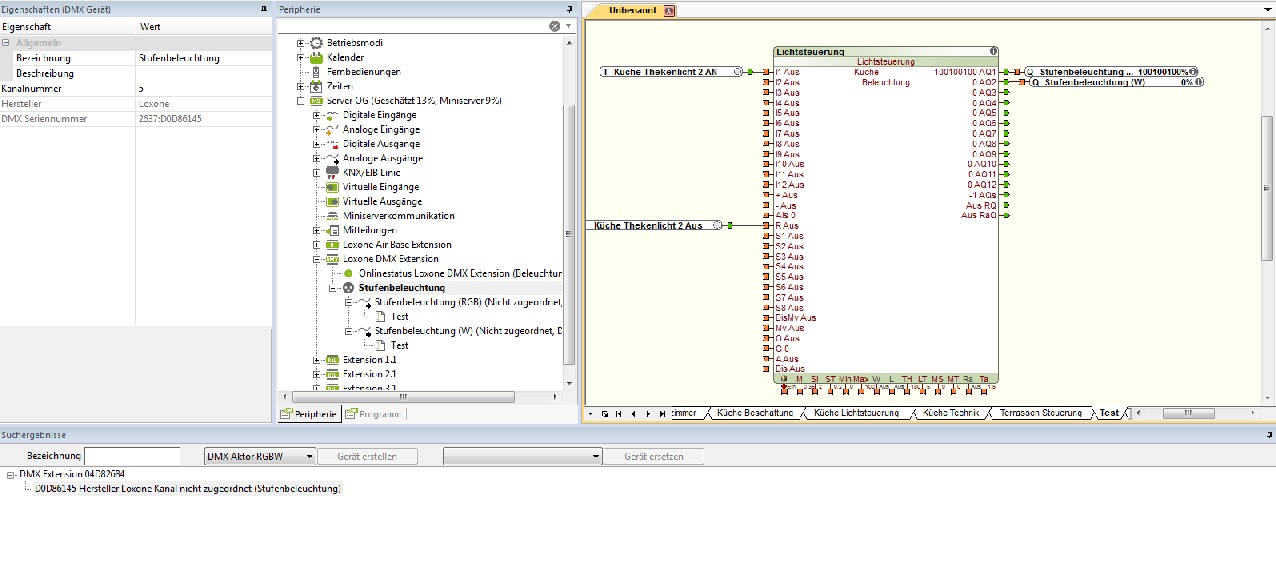Select the KNX/EIB Line icon
1276x563 pixels.
tap(332, 173)
